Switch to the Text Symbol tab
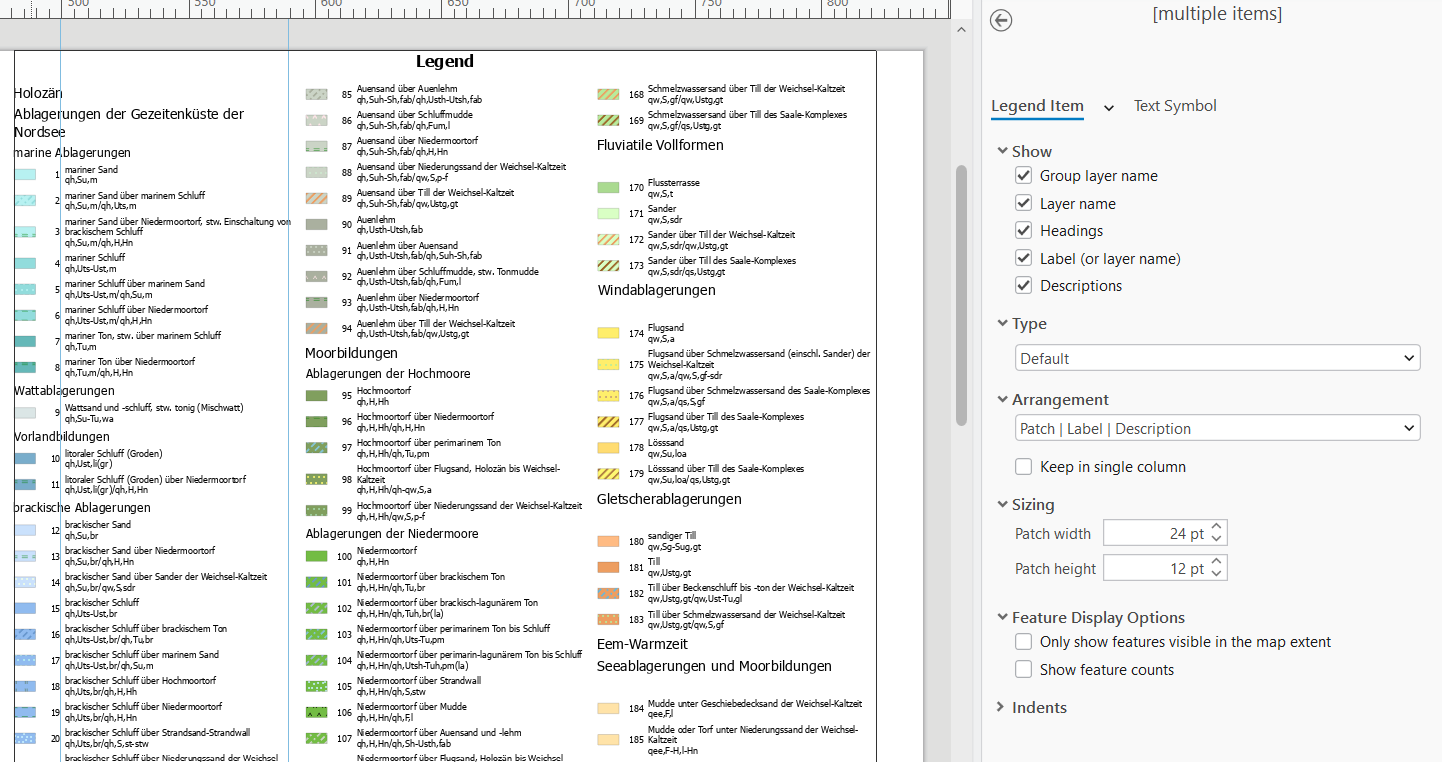This screenshot has height=762, width=1442. [1175, 106]
